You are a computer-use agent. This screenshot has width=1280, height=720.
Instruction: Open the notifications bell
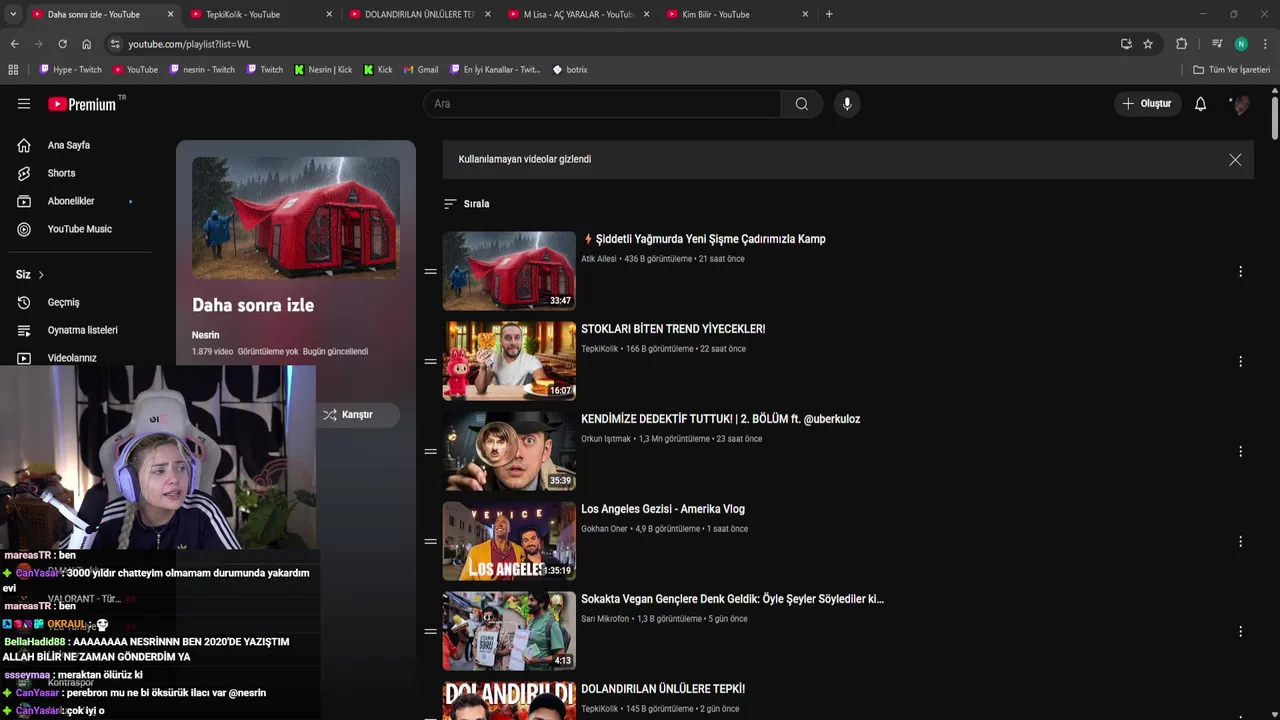click(x=1200, y=104)
